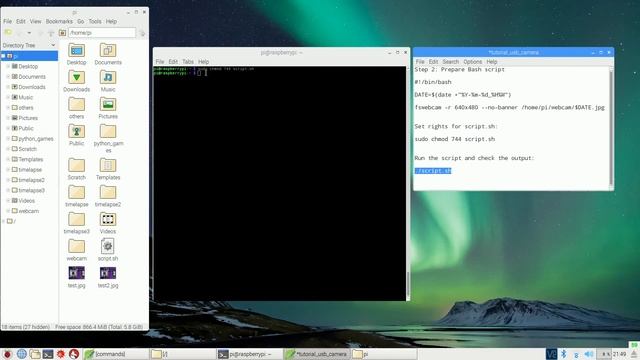The height and width of the screenshot is (360, 640).
Task: Expand Downloads node in directory tree
Action: 8,87
